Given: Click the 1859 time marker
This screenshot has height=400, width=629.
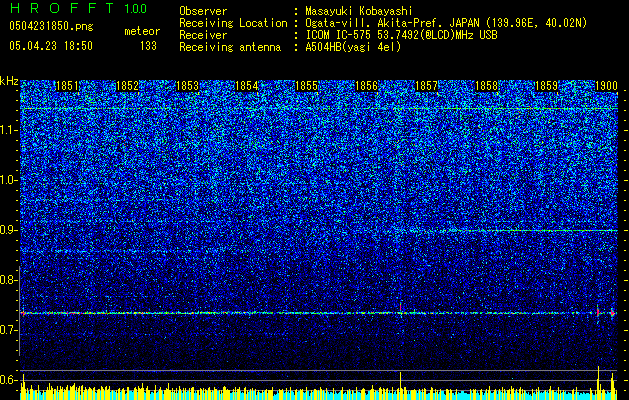Looking at the screenshot, I should [x=546, y=86].
